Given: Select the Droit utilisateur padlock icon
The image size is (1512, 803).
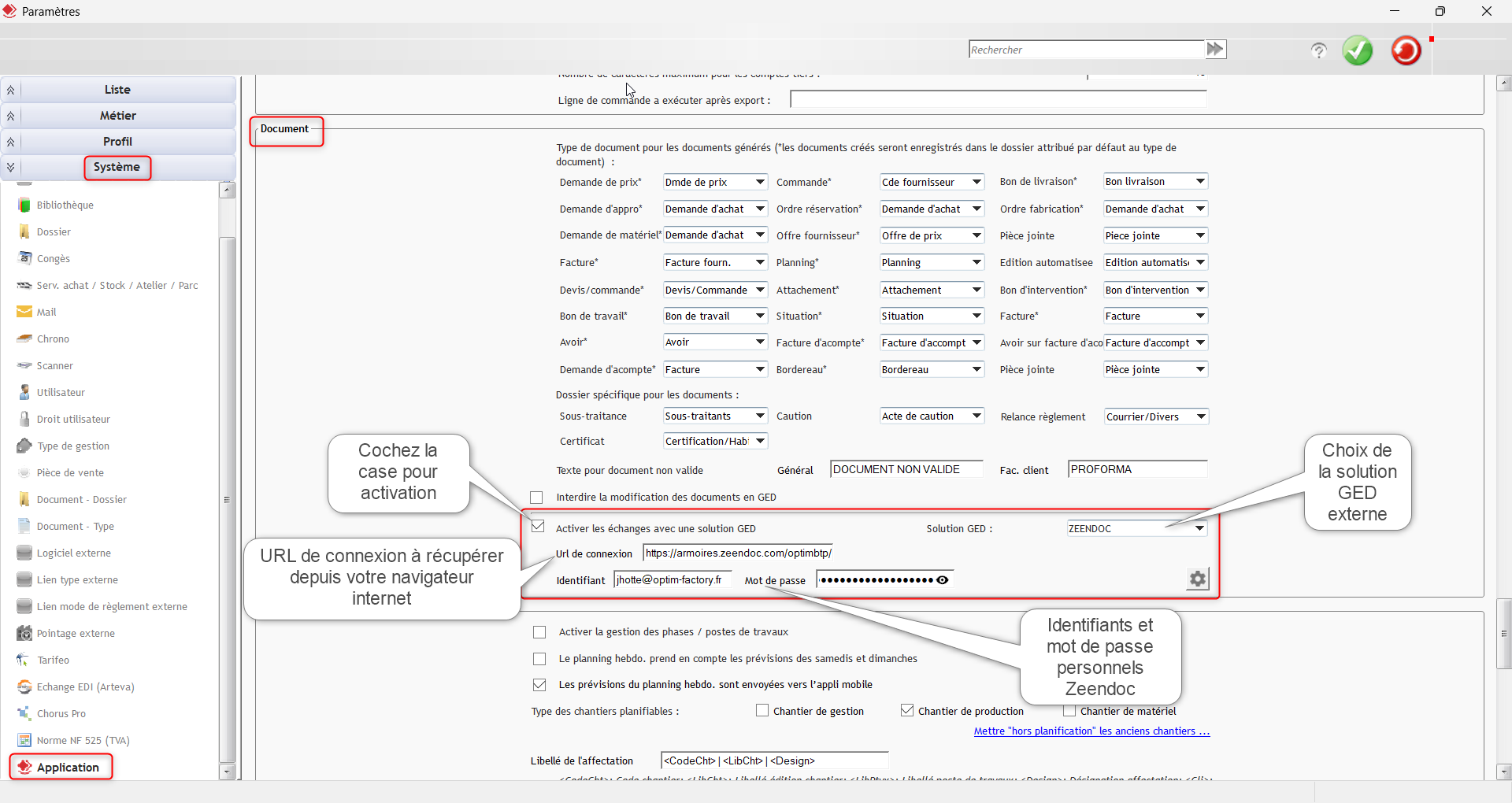Looking at the screenshot, I should point(24,419).
